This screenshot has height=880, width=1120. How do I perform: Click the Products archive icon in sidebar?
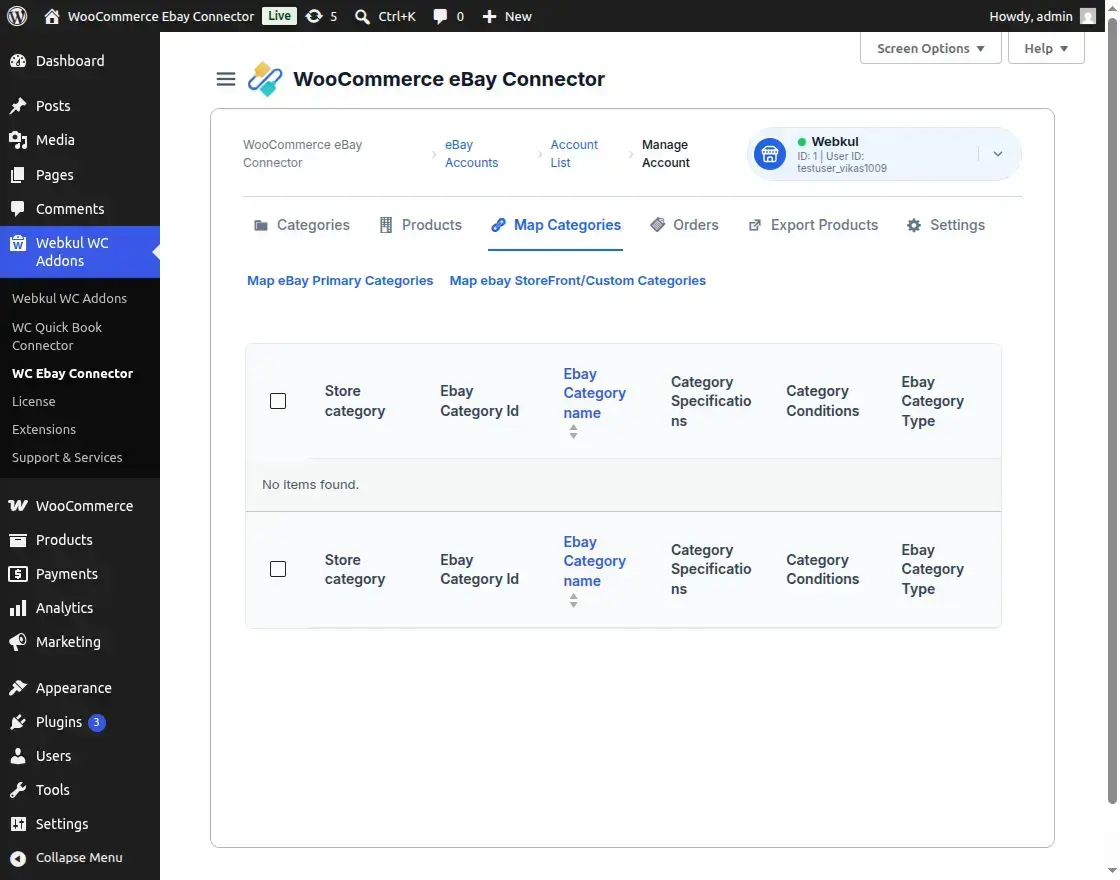18,540
